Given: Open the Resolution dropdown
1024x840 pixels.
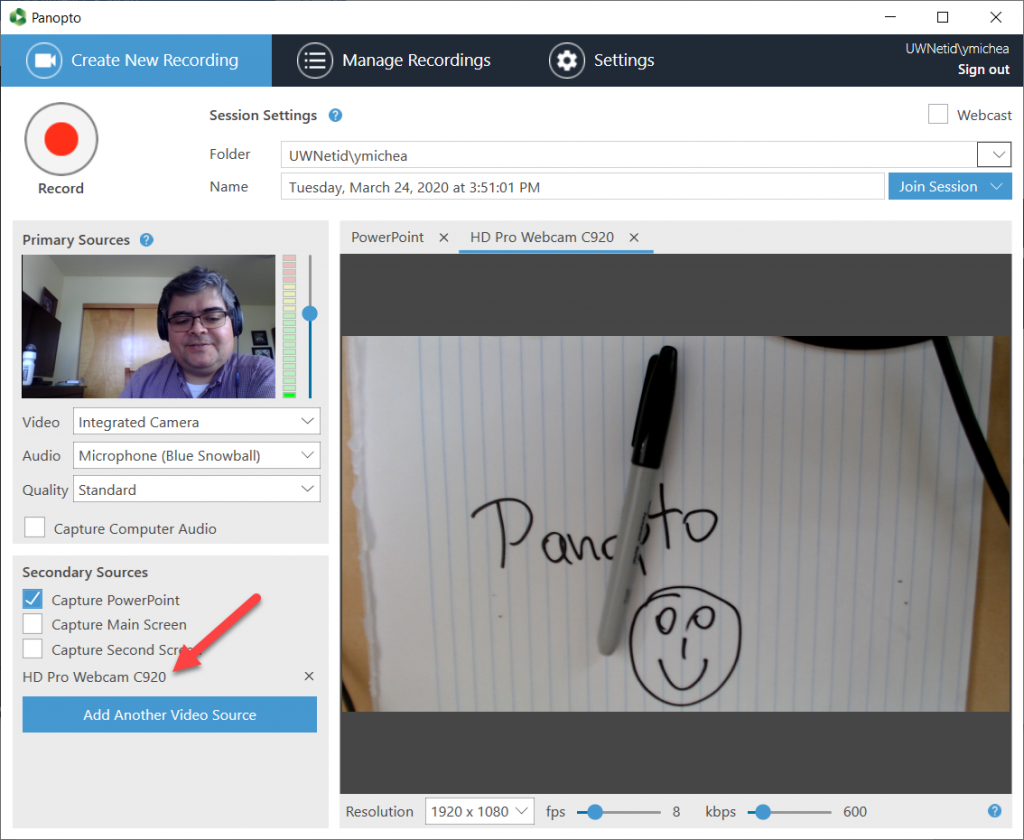Looking at the screenshot, I should [x=479, y=811].
